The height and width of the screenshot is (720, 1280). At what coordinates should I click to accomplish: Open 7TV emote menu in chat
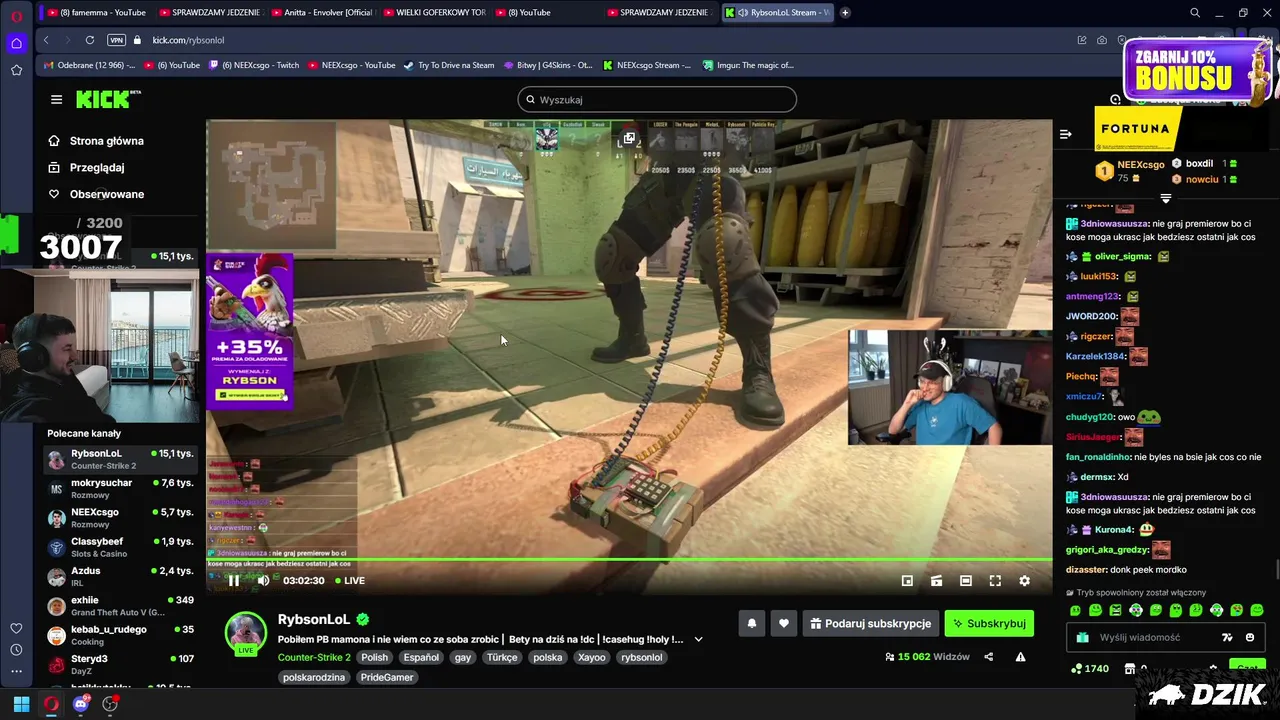pos(1227,637)
